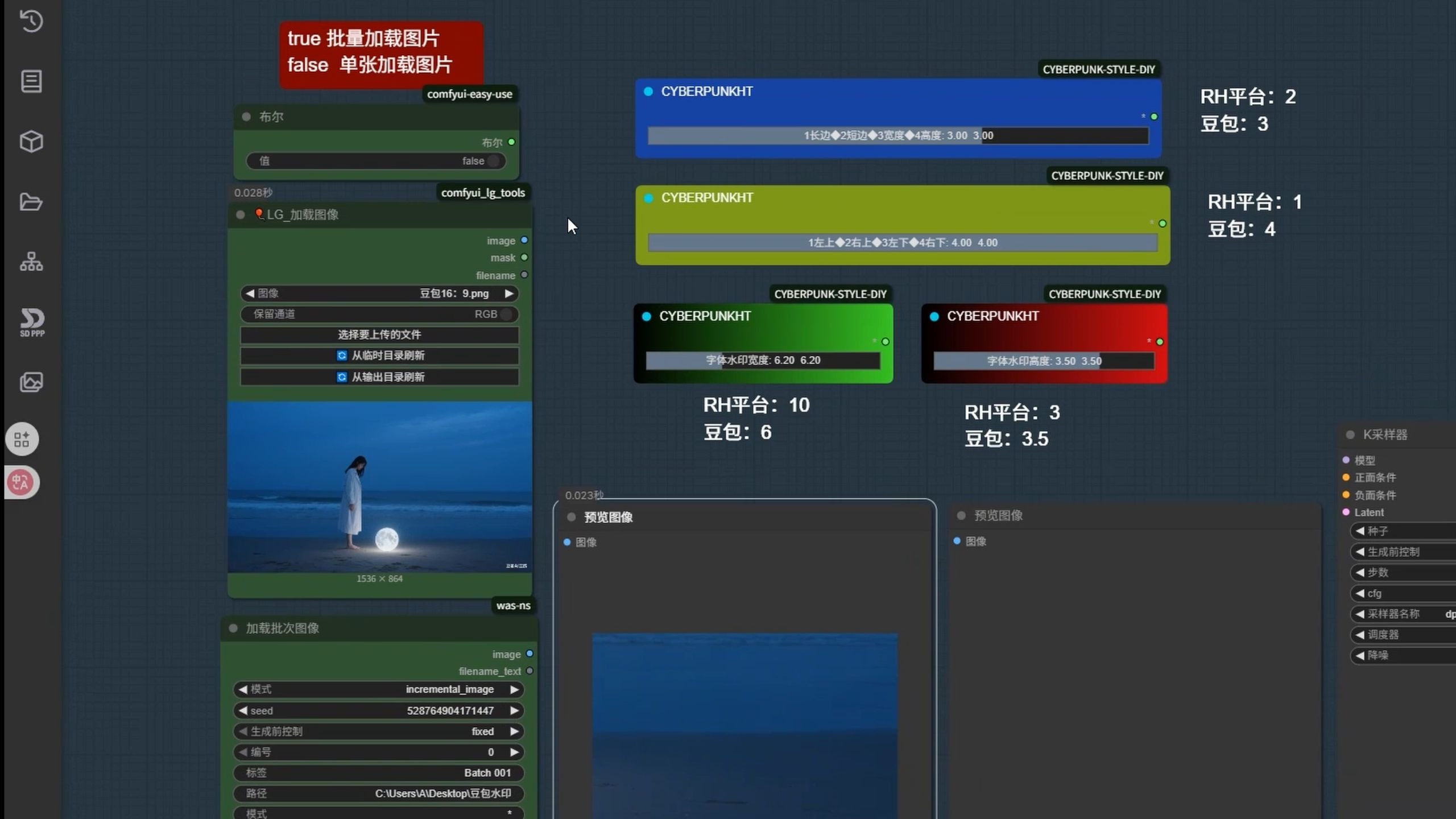Open the 模式 incremental_image dropdown

point(378,689)
